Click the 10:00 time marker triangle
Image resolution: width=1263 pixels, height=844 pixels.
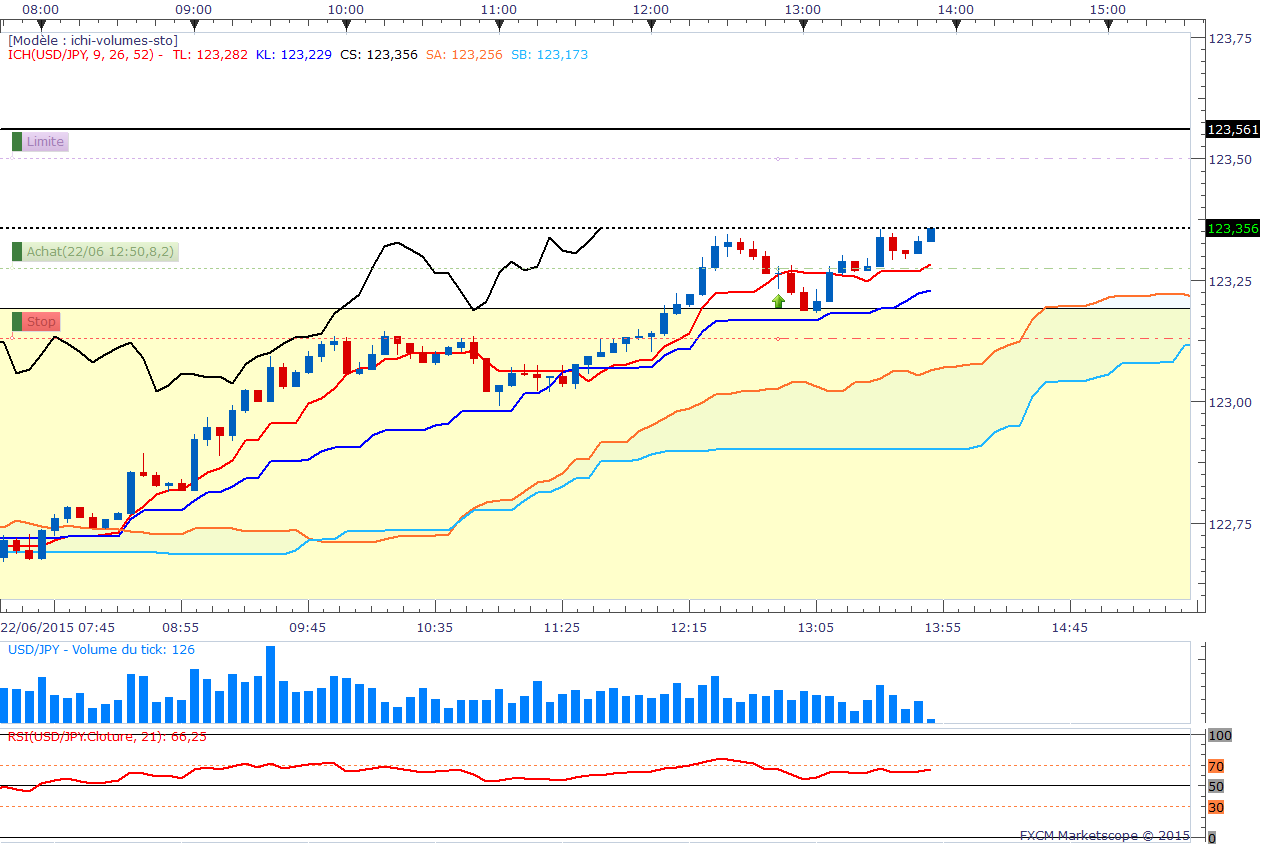coord(345,25)
